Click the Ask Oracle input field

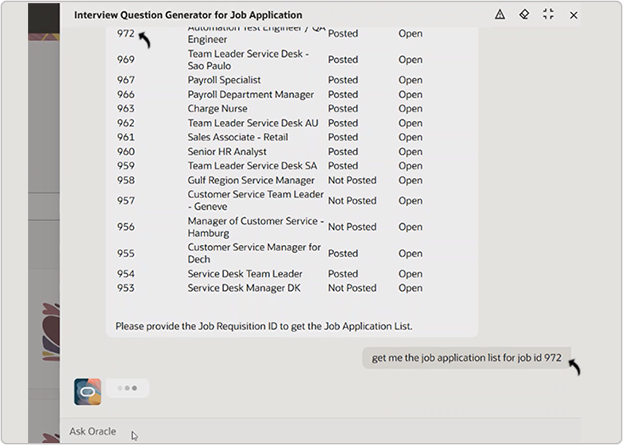[x=320, y=431]
